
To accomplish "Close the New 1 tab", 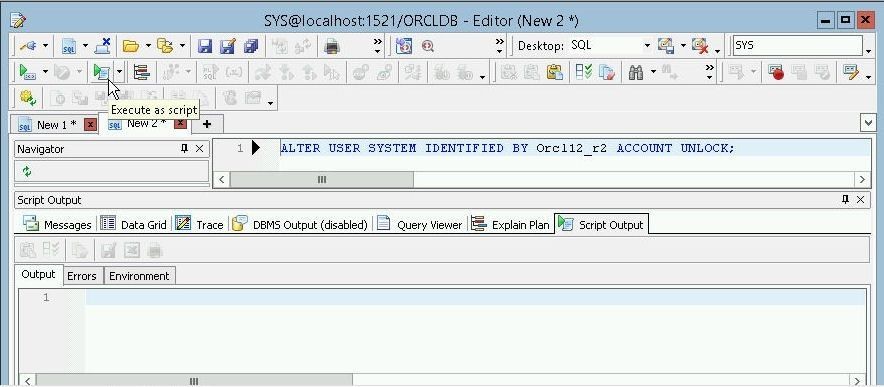I will (x=90, y=125).
